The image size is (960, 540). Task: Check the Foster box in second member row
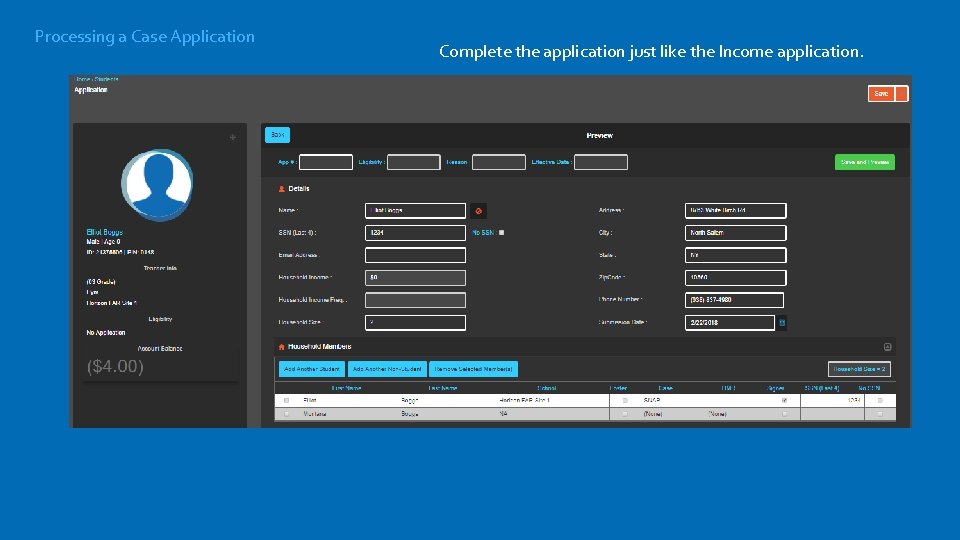pyautogui.click(x=624, y=414)
